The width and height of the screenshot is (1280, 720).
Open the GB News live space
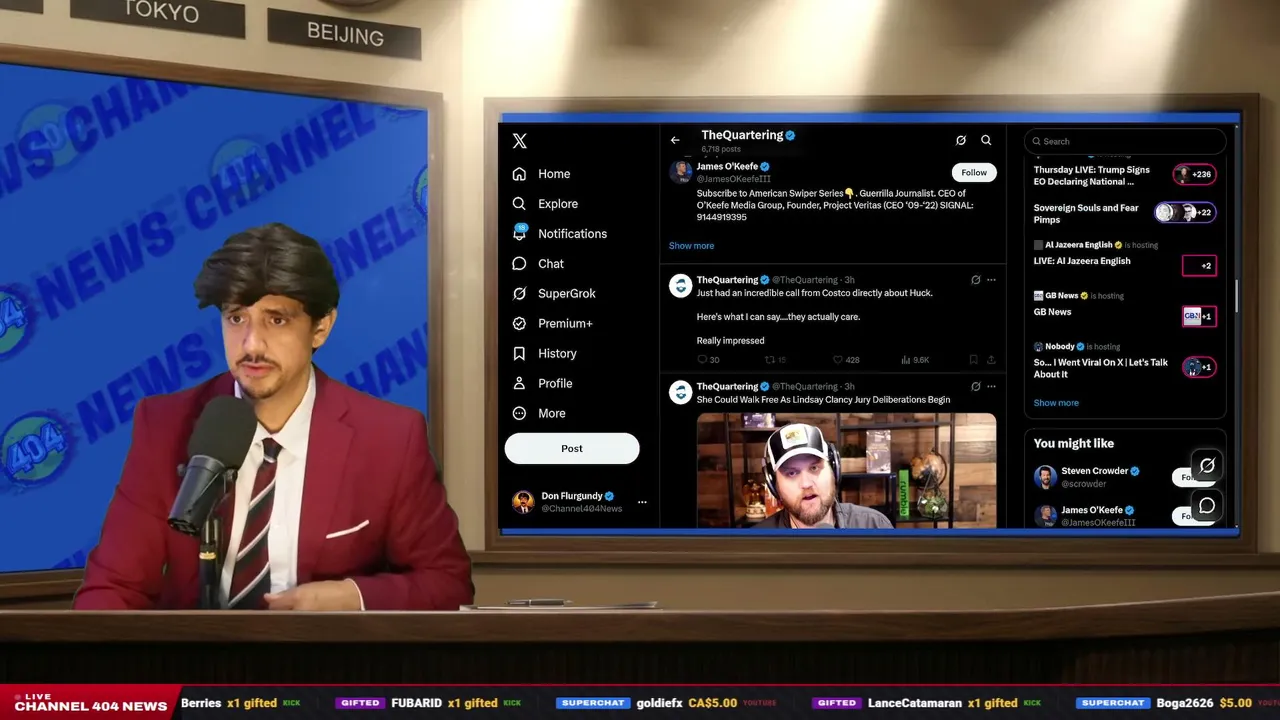1052,312
